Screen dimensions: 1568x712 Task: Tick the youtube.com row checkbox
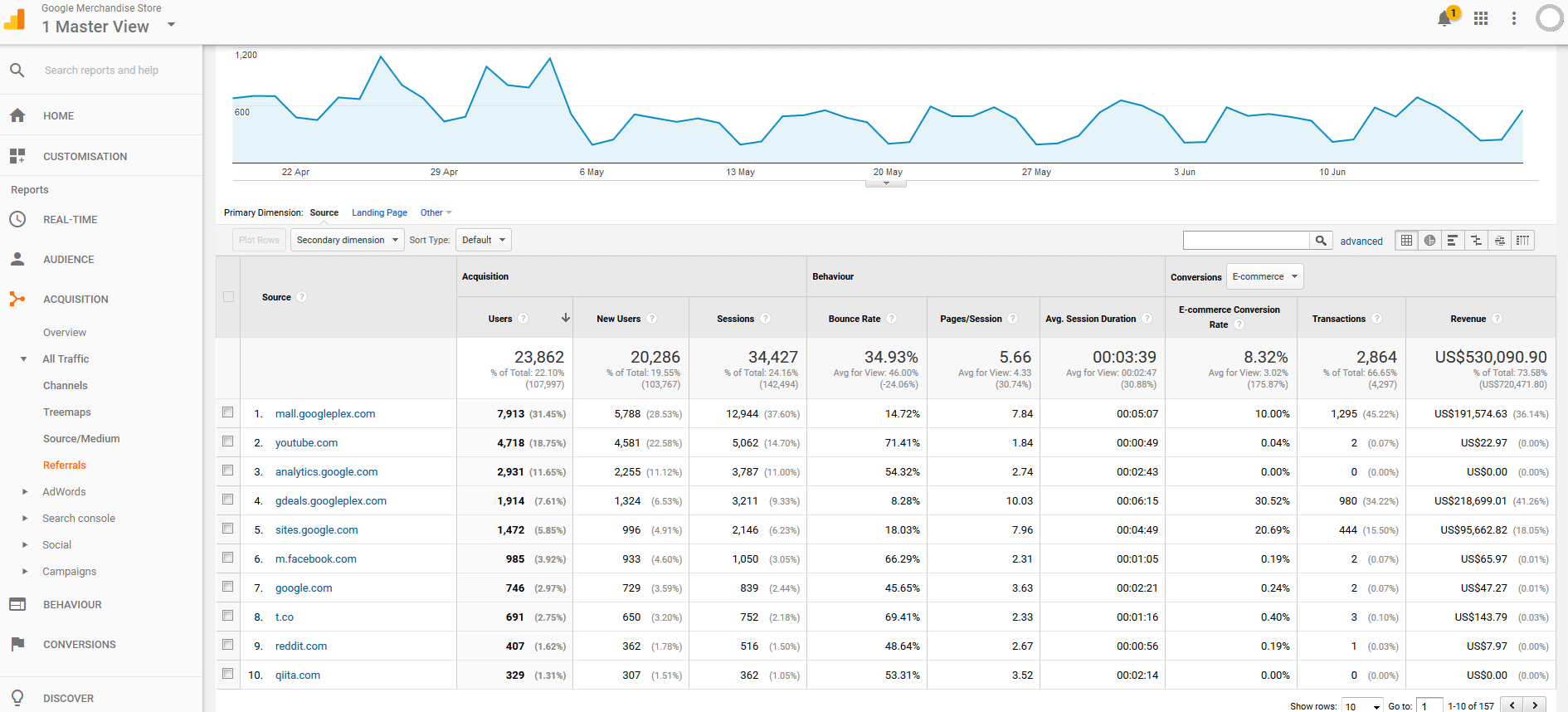click(x=228, y=441)
